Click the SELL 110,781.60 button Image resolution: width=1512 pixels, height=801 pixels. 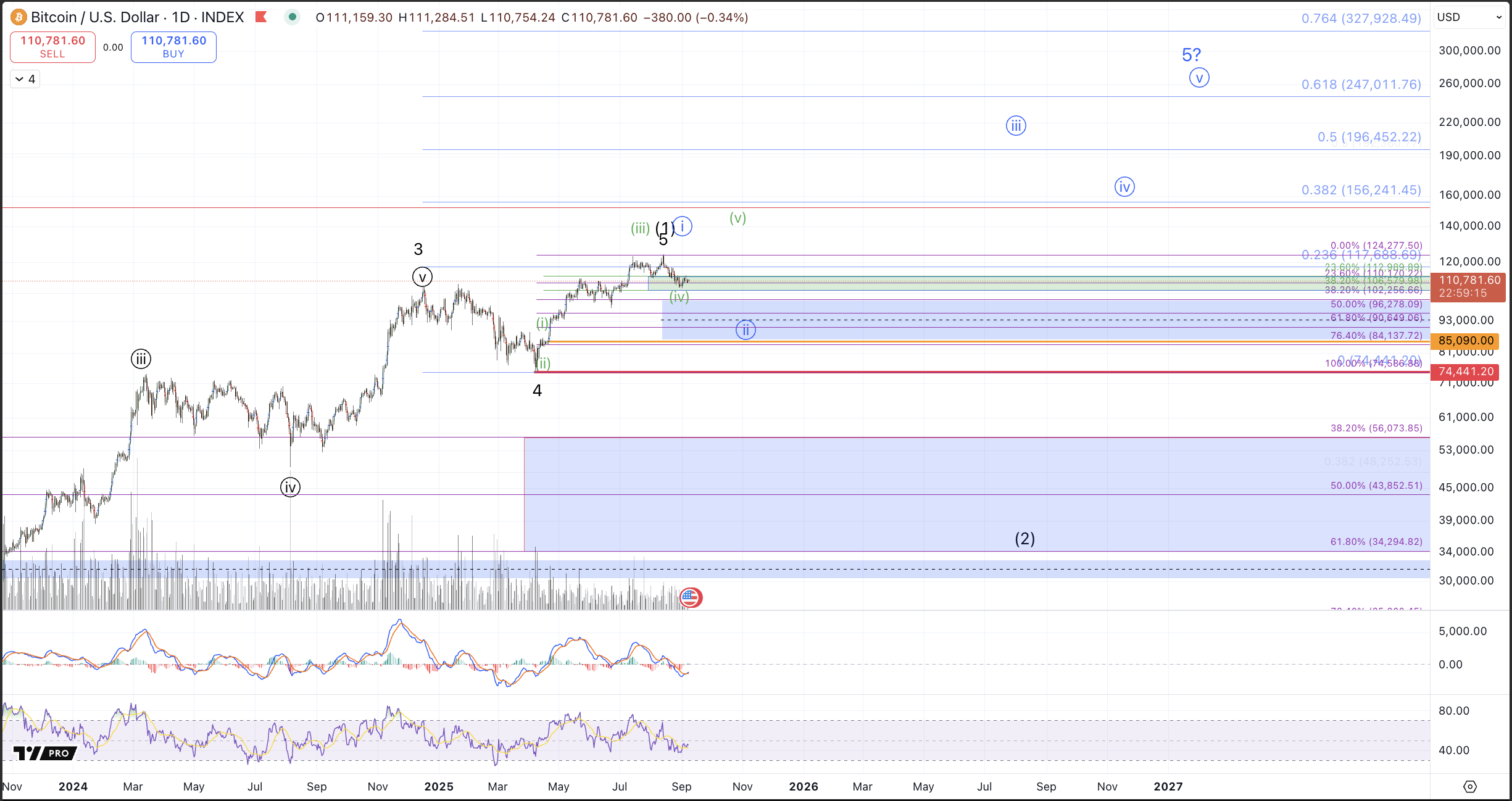coord(52,47)
